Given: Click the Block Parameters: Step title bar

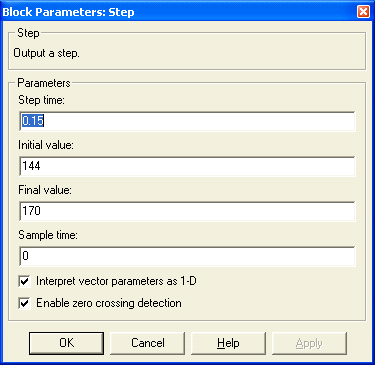Looking at the screenshot, I should click(x=178, y=12).
